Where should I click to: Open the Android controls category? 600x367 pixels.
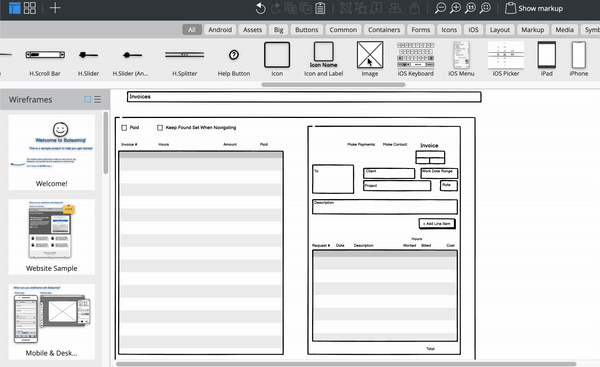coord(220,29)
